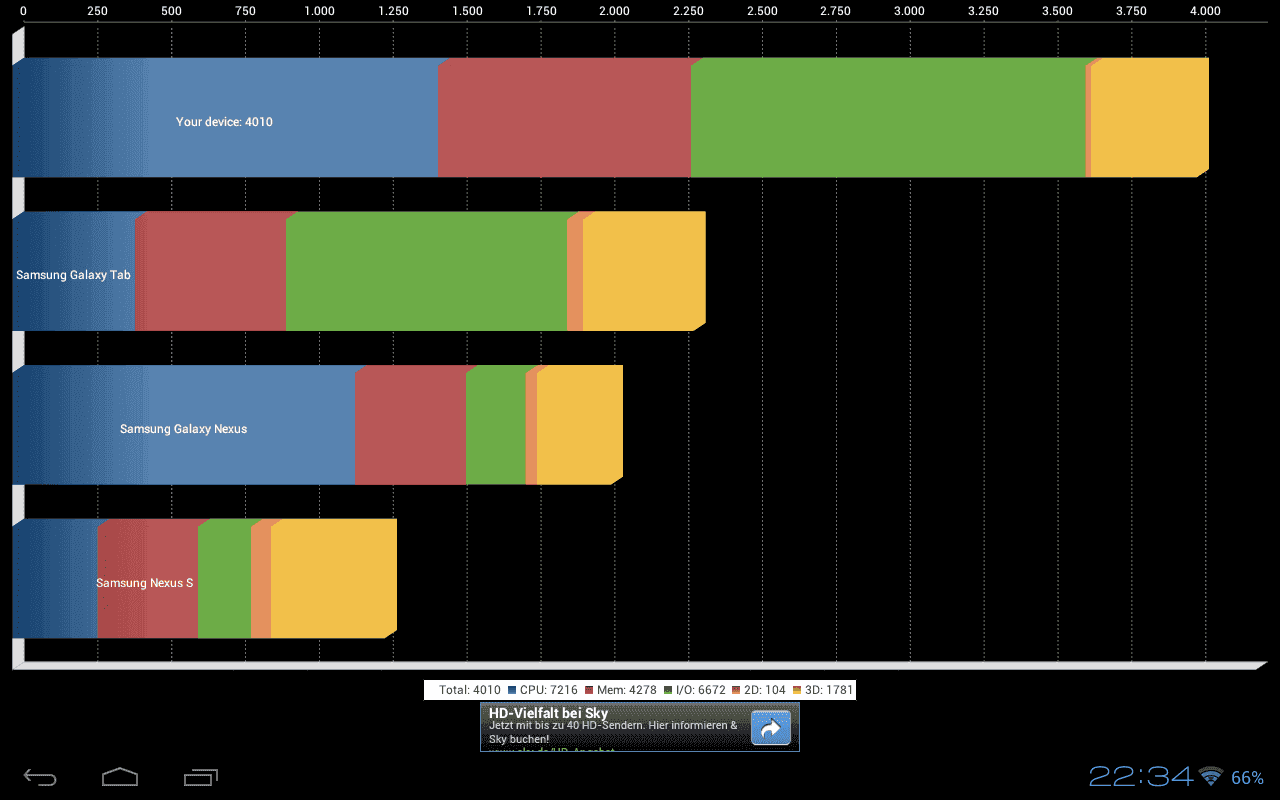The image size is (1280, 800).
Task: Click the "0" axis label
Action: (24, 11)
